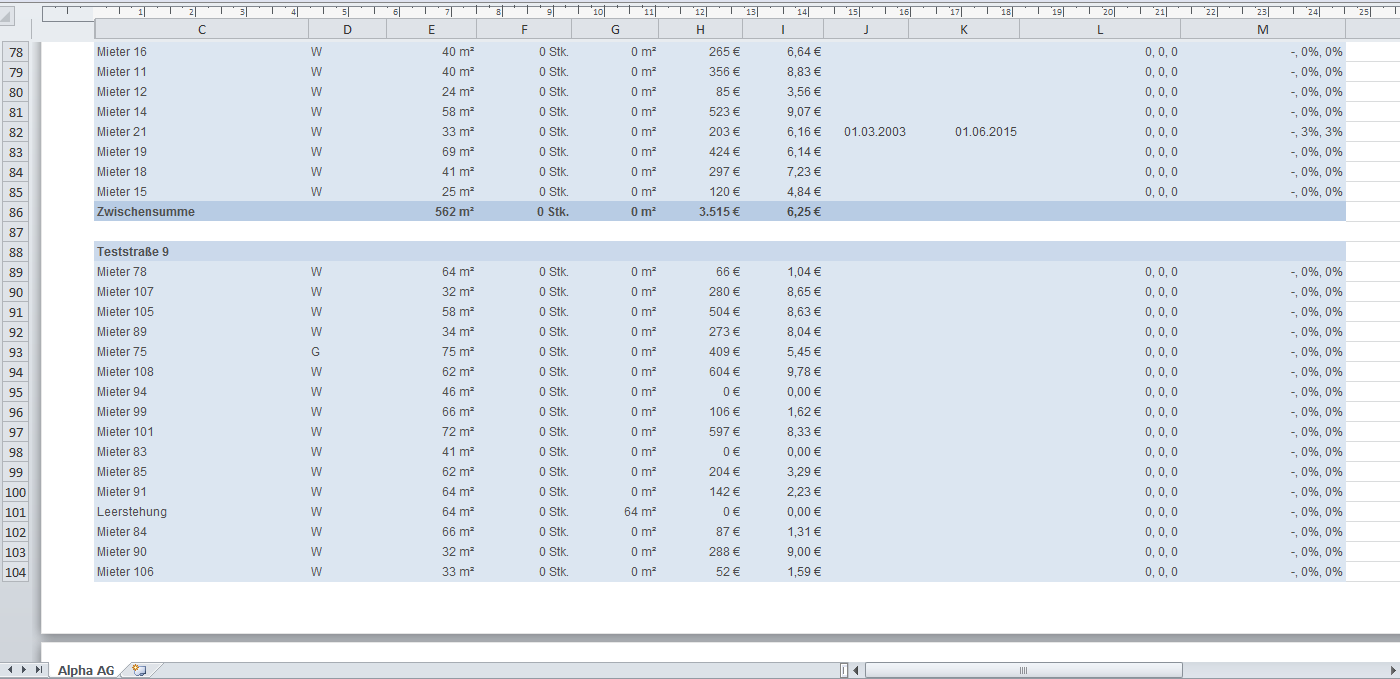
Task: Click the '356 €' rent cell
Action: coord(700,71)
